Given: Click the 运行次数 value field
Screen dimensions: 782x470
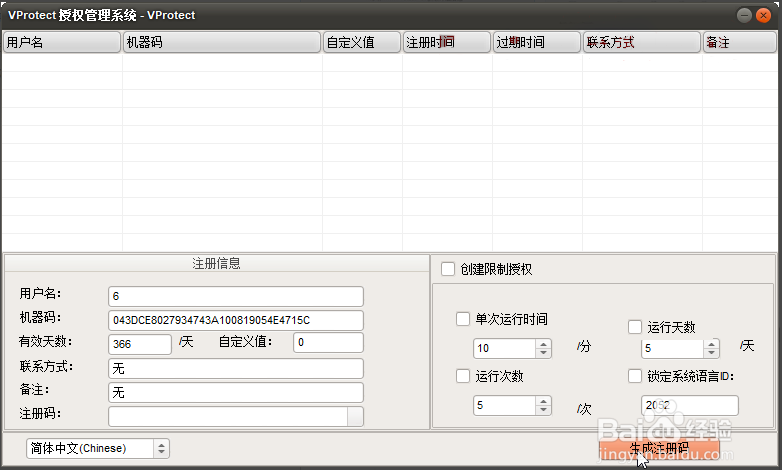Looking at the screenshot, I should click(505, 405).
